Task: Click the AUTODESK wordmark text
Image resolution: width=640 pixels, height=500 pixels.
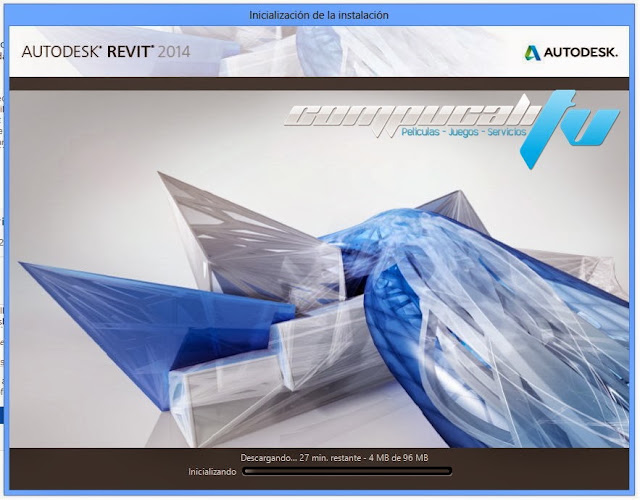Action: (581, 53)
